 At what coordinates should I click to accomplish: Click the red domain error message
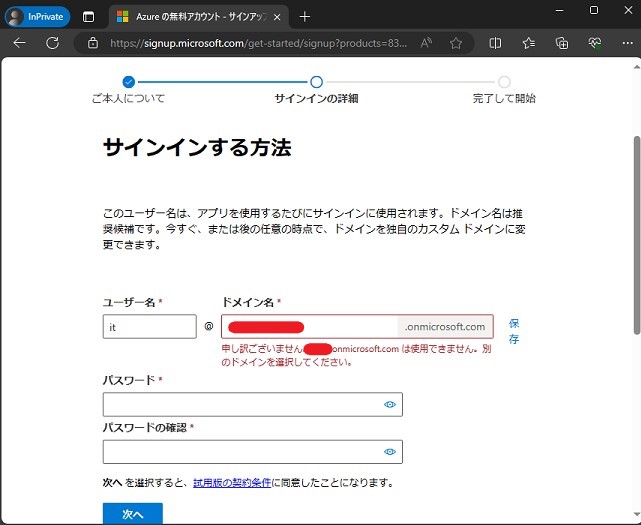pos(356,355)
